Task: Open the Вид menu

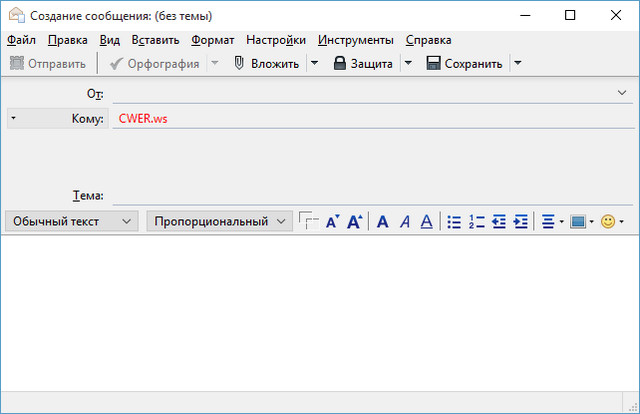Action: [110, 40]
